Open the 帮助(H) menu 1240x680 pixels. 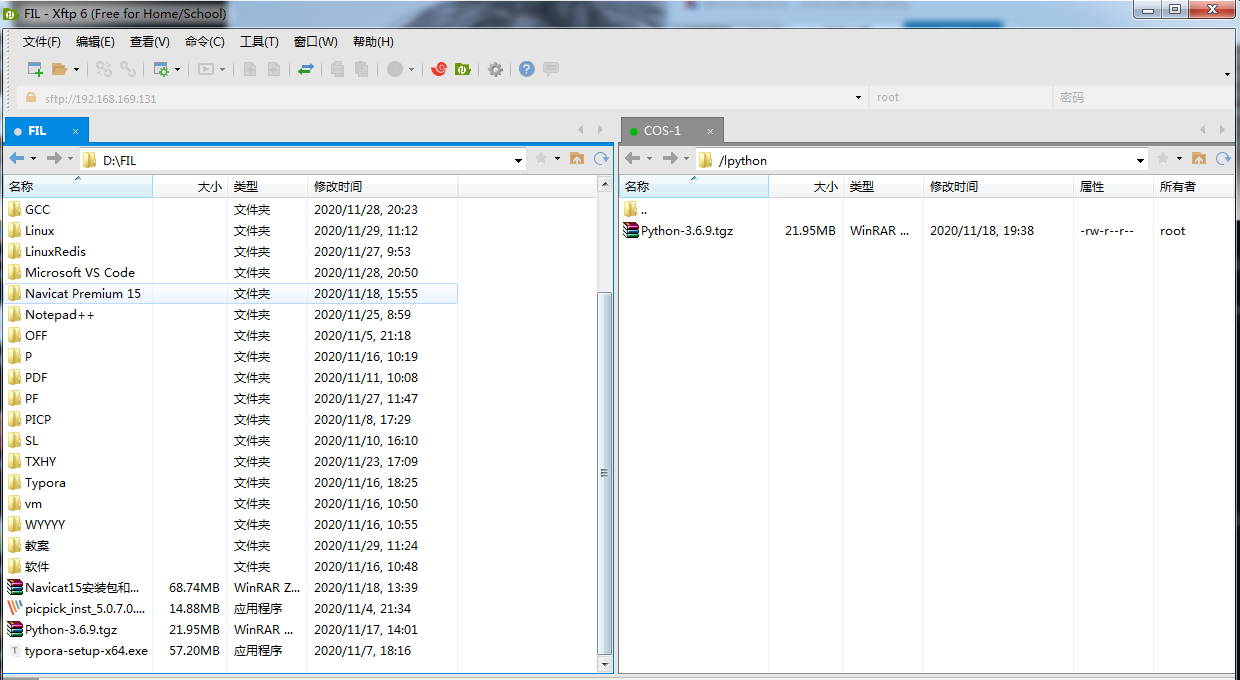coord(373,42)
